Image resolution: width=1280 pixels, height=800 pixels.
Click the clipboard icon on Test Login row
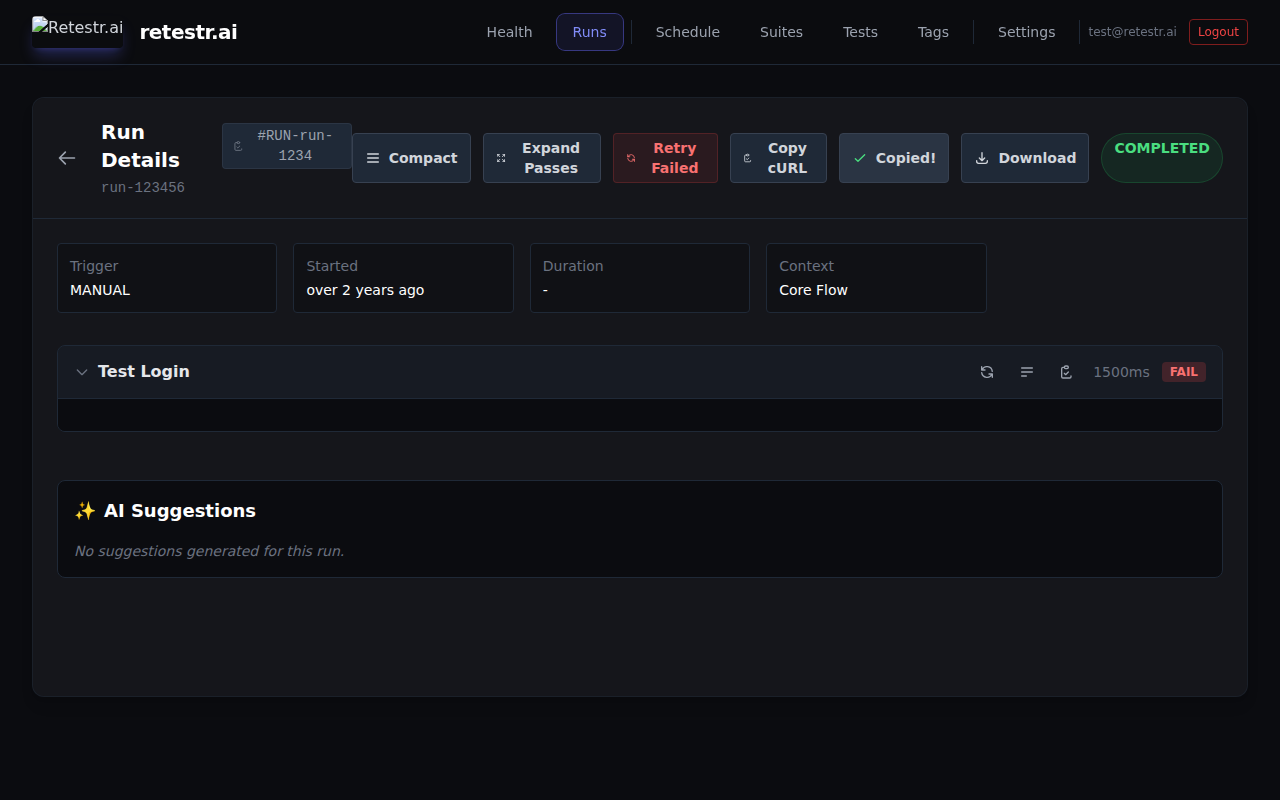(x=1066, y=372)
